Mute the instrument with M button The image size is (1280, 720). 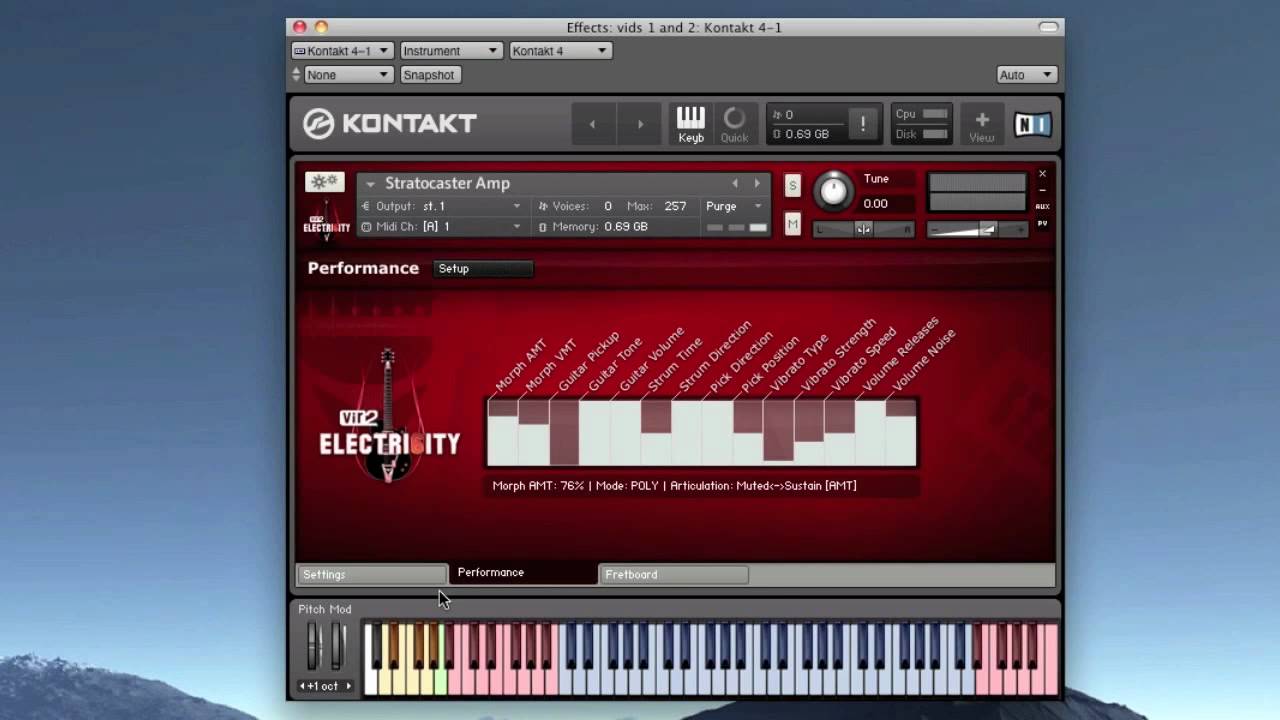792,225
